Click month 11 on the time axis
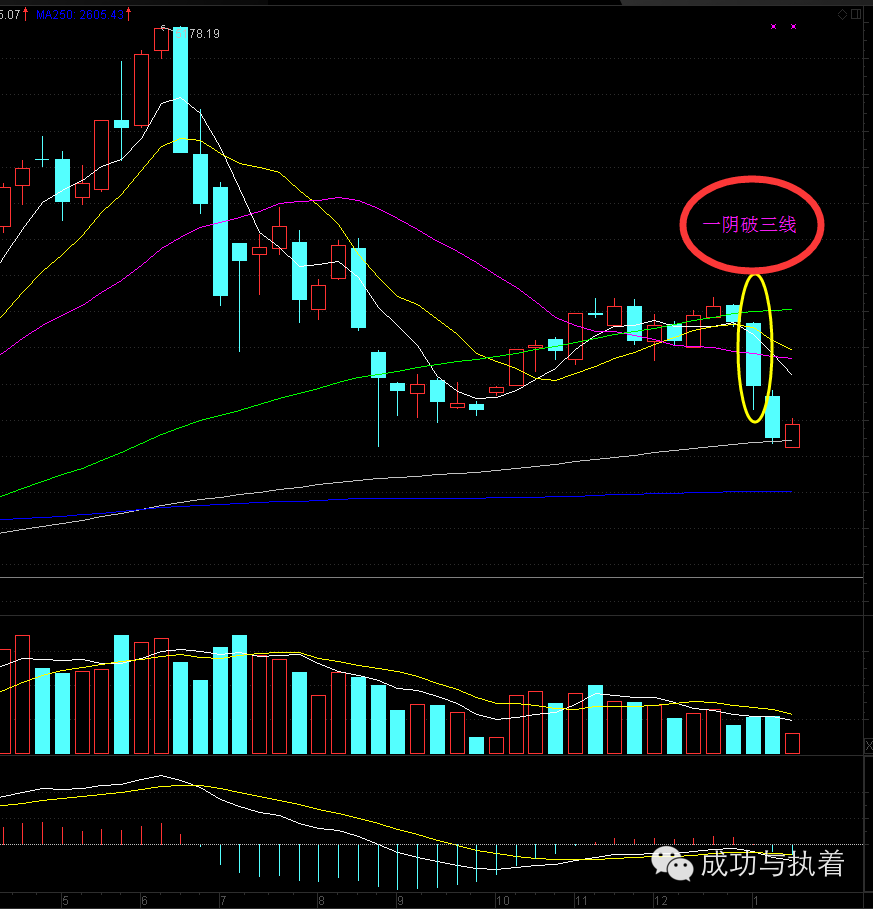Viewport: 873px width, 909px height. coord(581,901)
